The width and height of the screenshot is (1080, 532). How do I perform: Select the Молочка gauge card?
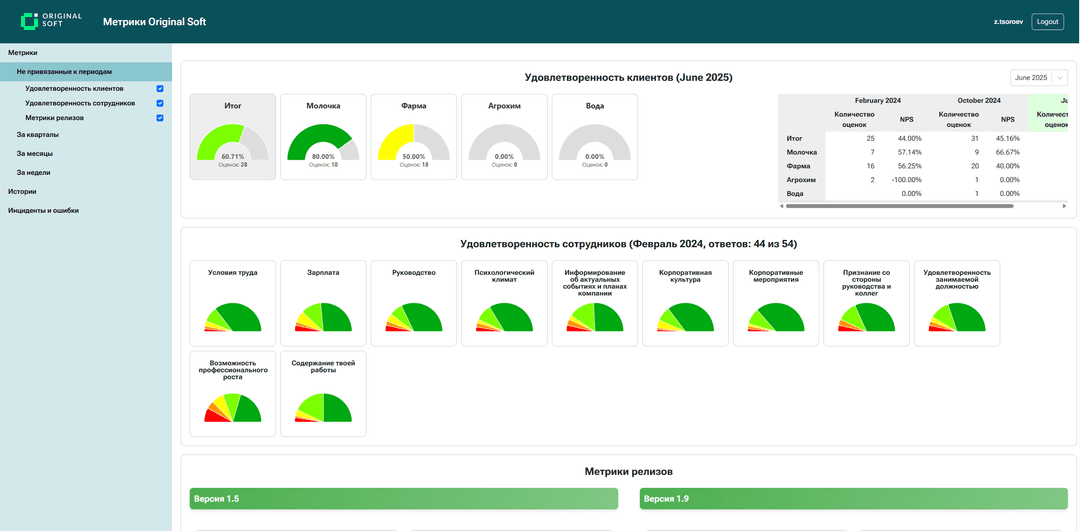[x=323, y=137]
